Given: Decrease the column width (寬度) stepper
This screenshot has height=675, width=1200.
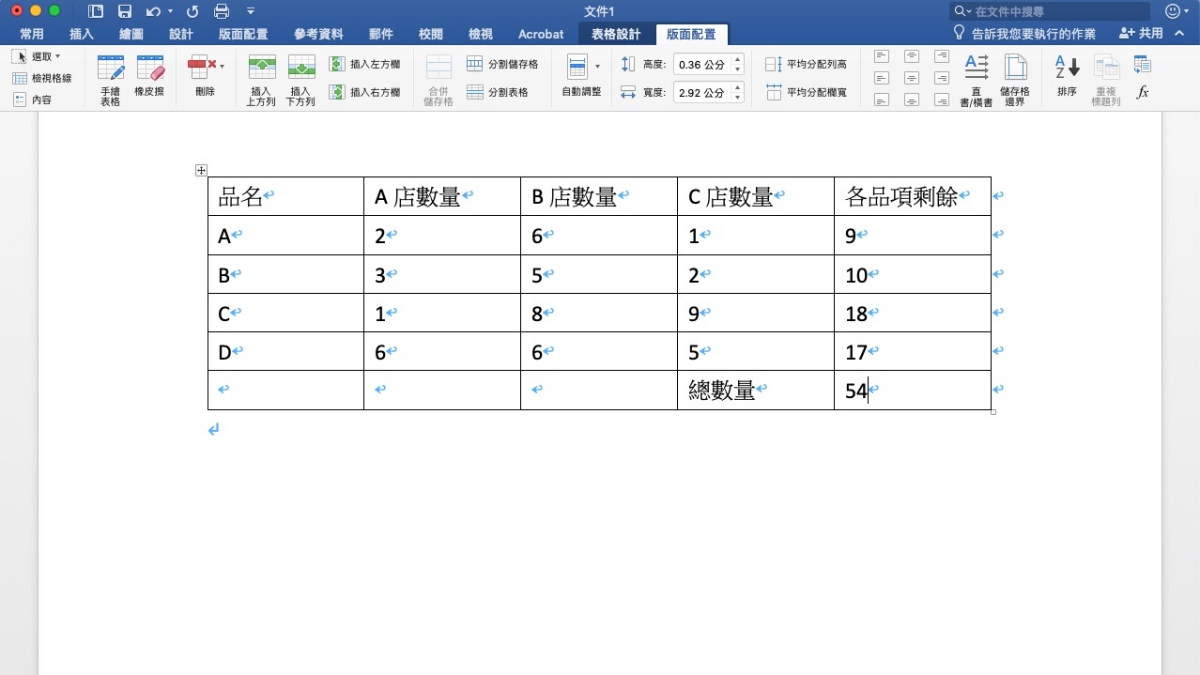Looking at the screenshot, I should [x=738, y=97].
